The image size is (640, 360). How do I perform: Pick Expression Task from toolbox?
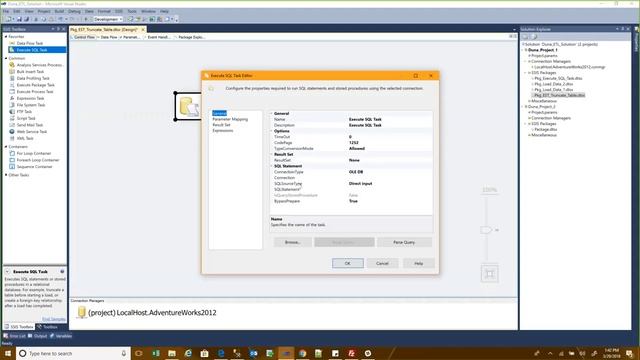(30, 98)
